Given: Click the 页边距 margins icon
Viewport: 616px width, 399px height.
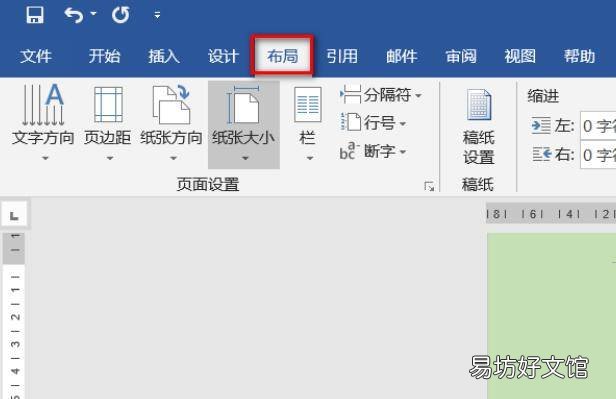Looking at the screenshot, I should [x=108, y=104].
